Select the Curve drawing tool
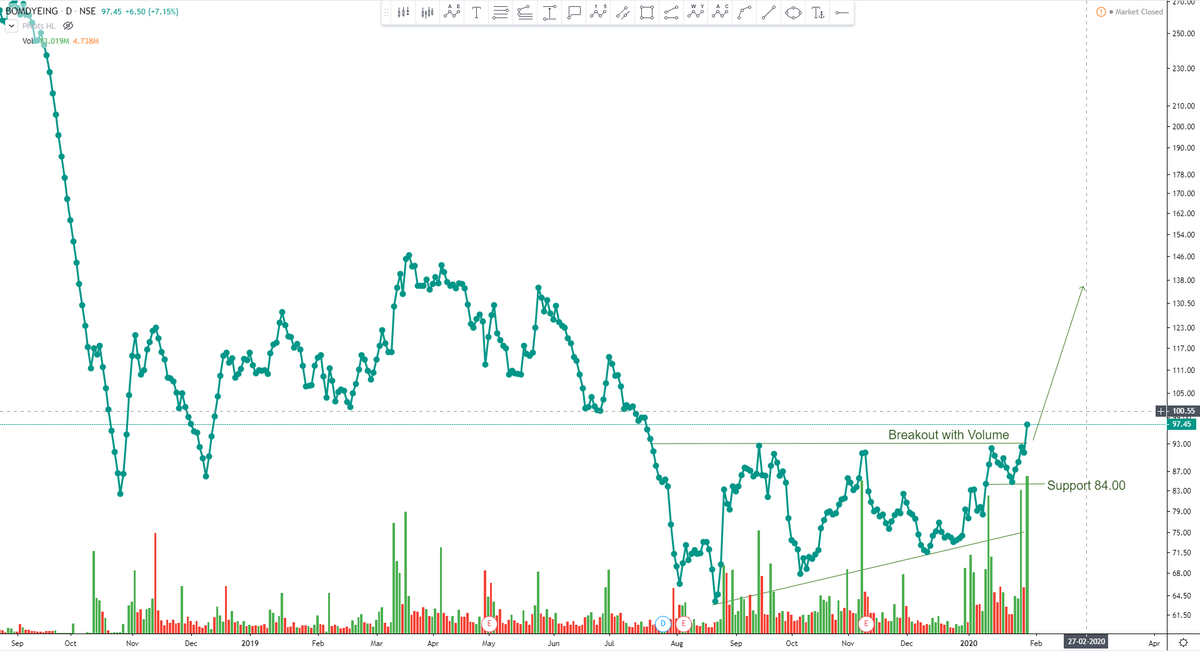This screenshot has height=656, width=1200. [x=744, y=13]
